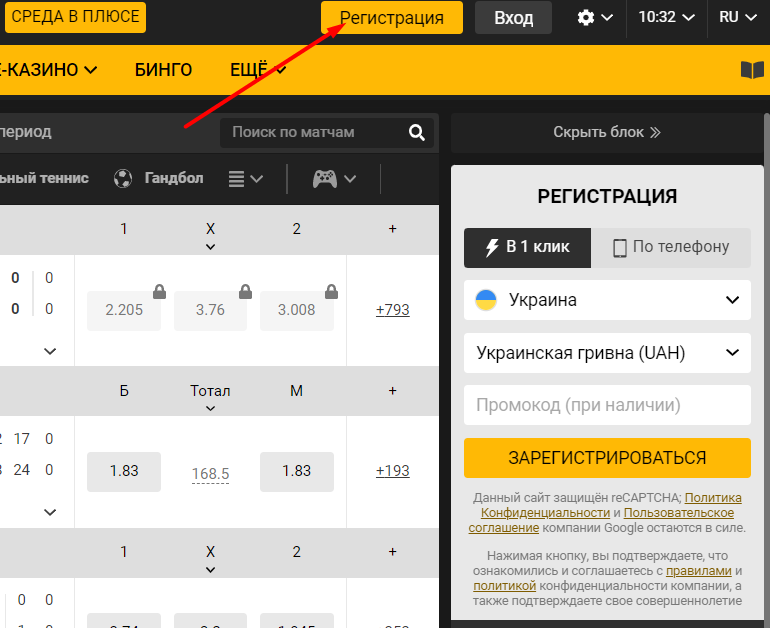
Task: Click the locked odds 2.205
Action: pyautogui.click(x=124, y=310)
